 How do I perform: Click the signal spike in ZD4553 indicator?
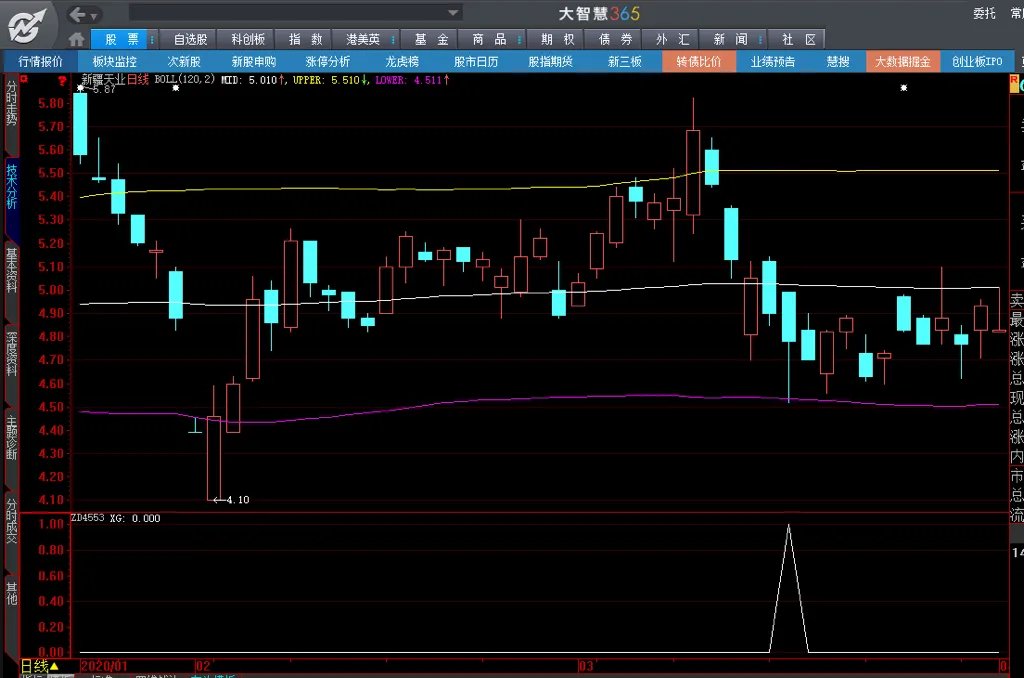click(x=788, y=528)
